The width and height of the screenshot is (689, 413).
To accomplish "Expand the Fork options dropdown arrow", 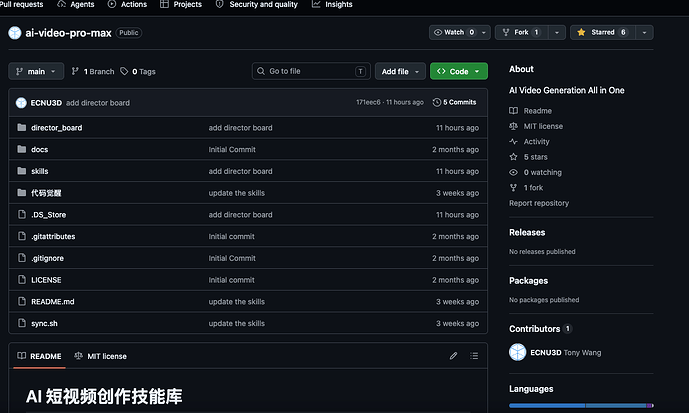I will tap(557, 33).
